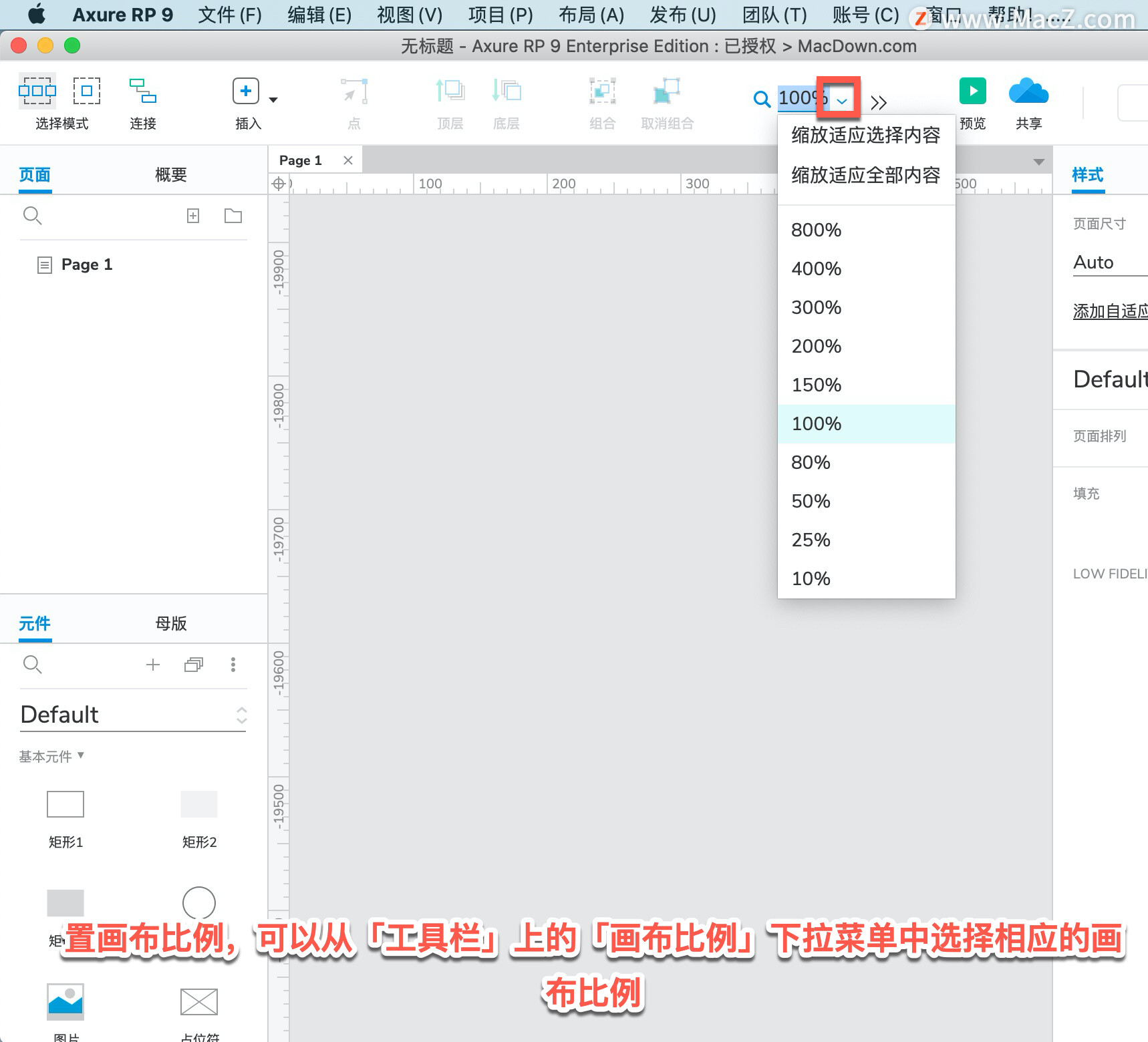Click the ruler origin crosshair icon
Image resolution: width=1148 pixels, height=1042 pixels.
click(x=279, y=184)
